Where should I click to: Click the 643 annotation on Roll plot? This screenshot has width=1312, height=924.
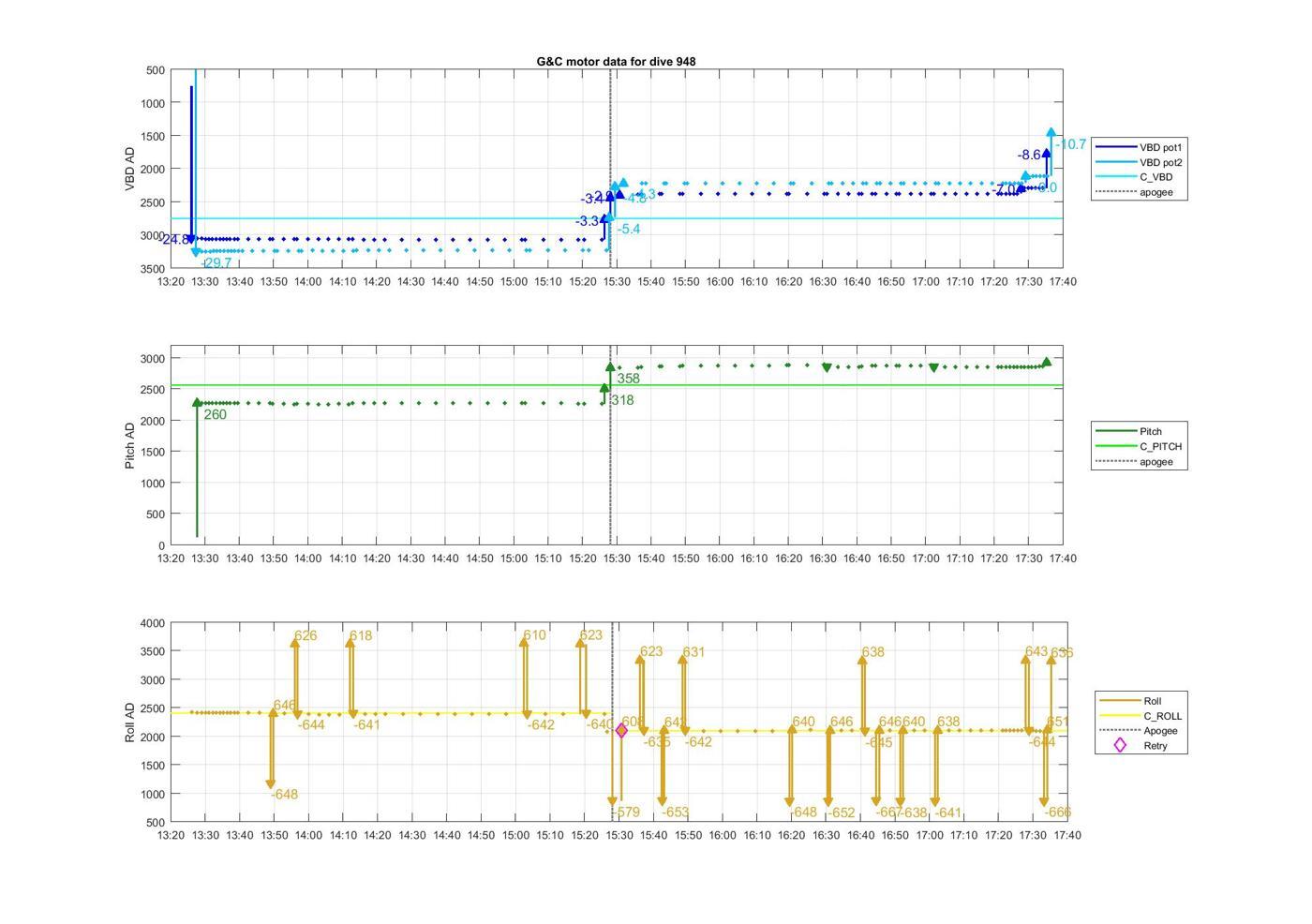pos(1036,652)
